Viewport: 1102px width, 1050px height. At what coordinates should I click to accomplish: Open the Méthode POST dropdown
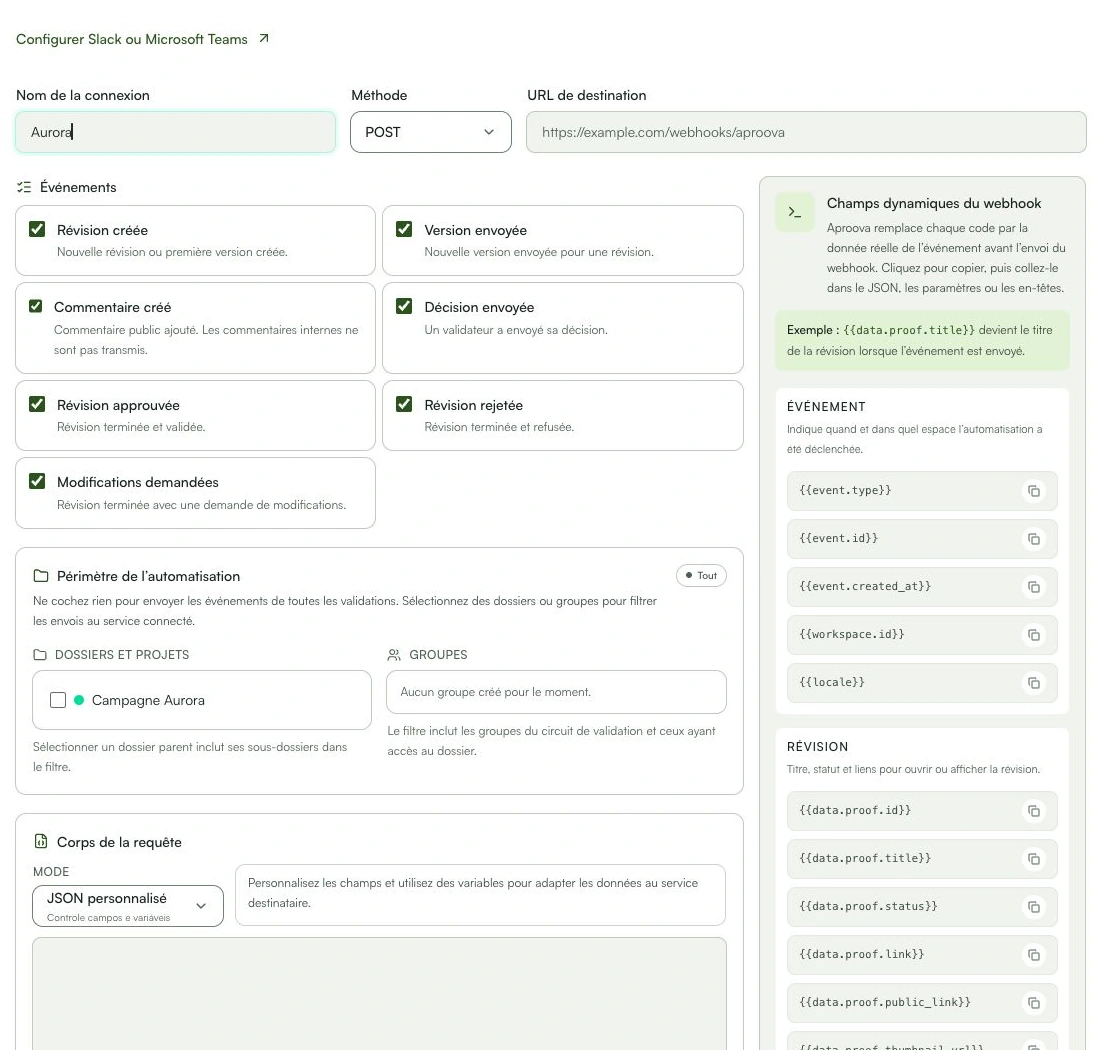pyautogui.click(x=431, y=132)
